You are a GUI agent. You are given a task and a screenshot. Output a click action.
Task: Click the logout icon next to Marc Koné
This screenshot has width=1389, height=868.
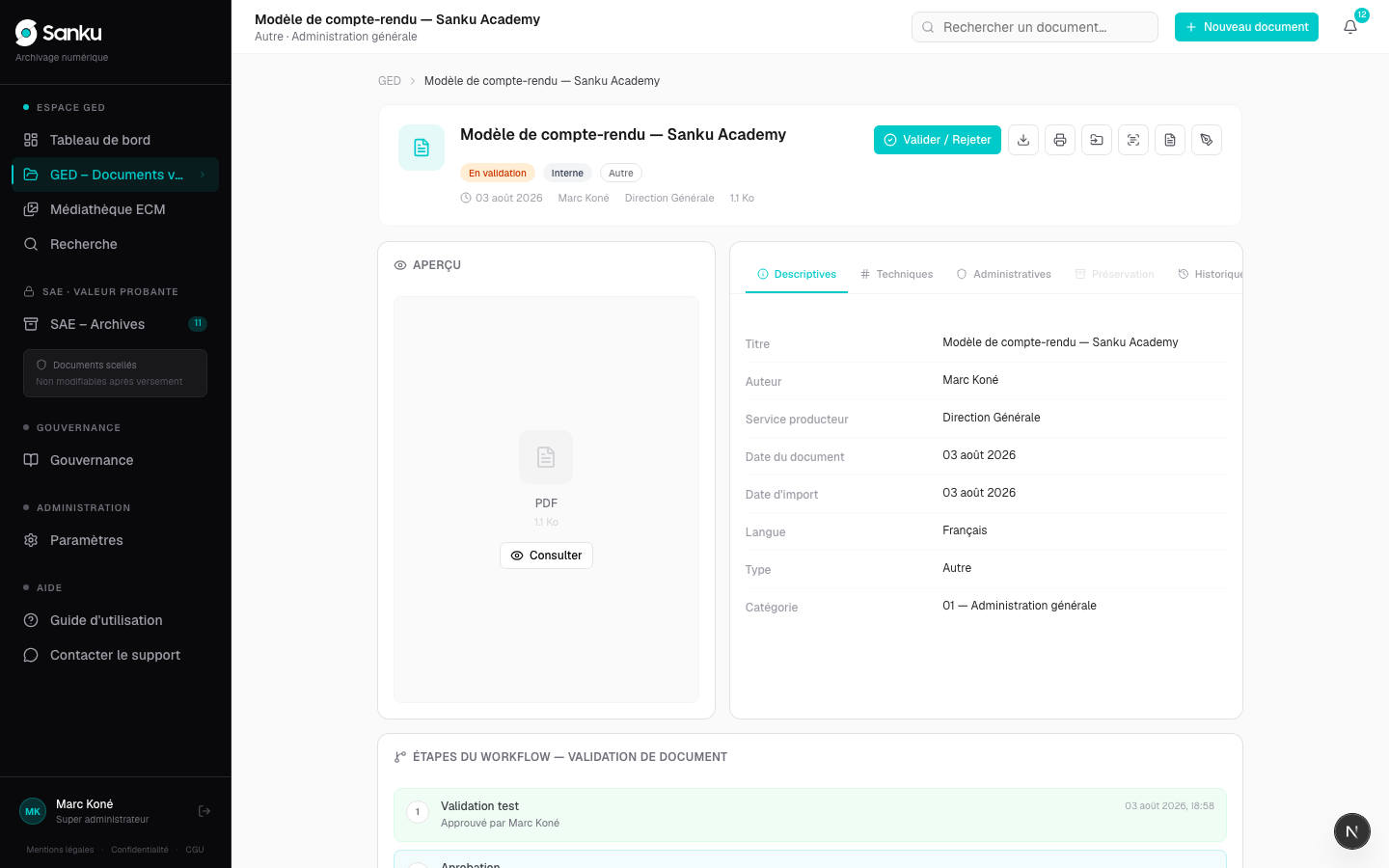pos(204,811)
